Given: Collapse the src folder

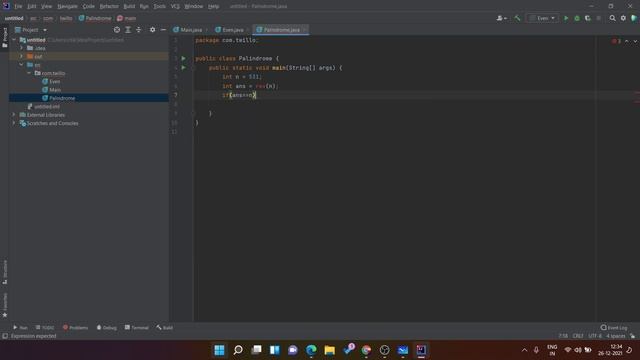Looking at the screenshot, I should [x=22, y=65].
